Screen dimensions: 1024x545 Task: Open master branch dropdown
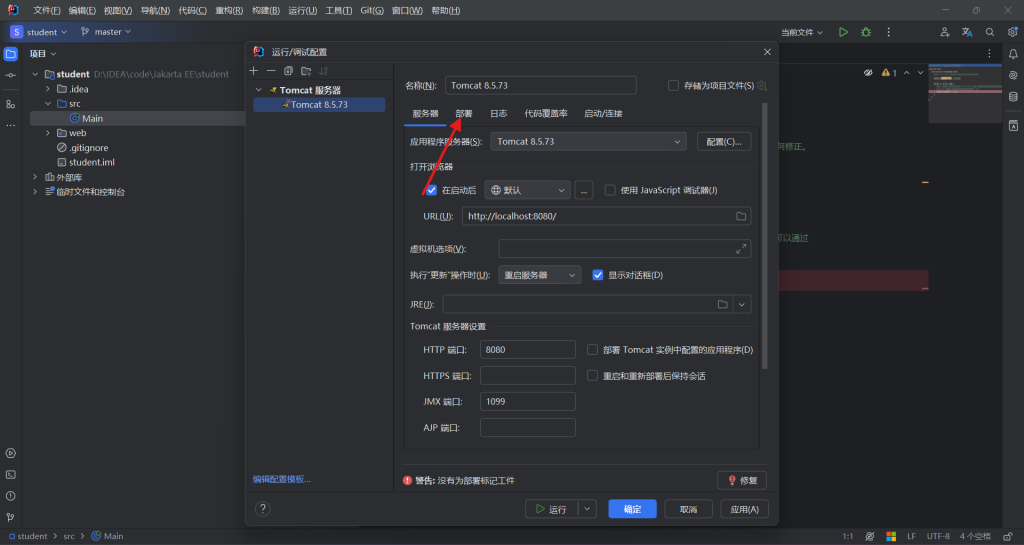pos(106,31)
